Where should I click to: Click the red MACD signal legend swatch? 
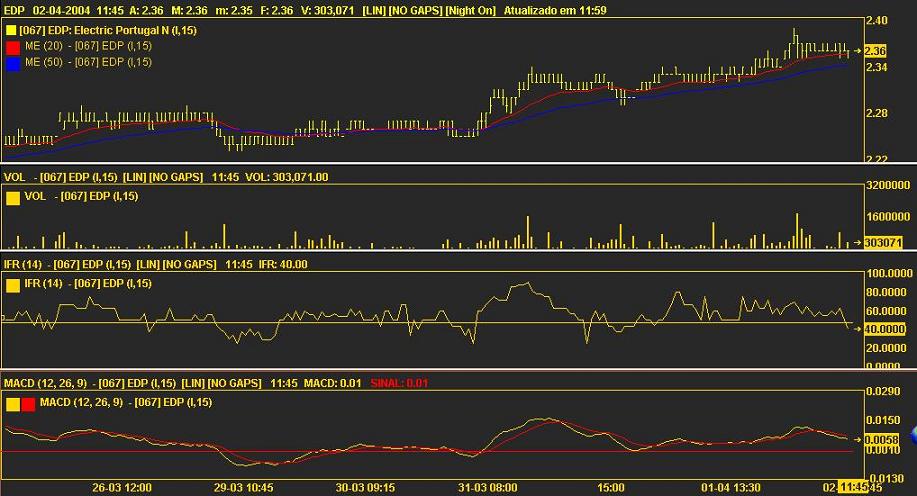tap(28, 404)
